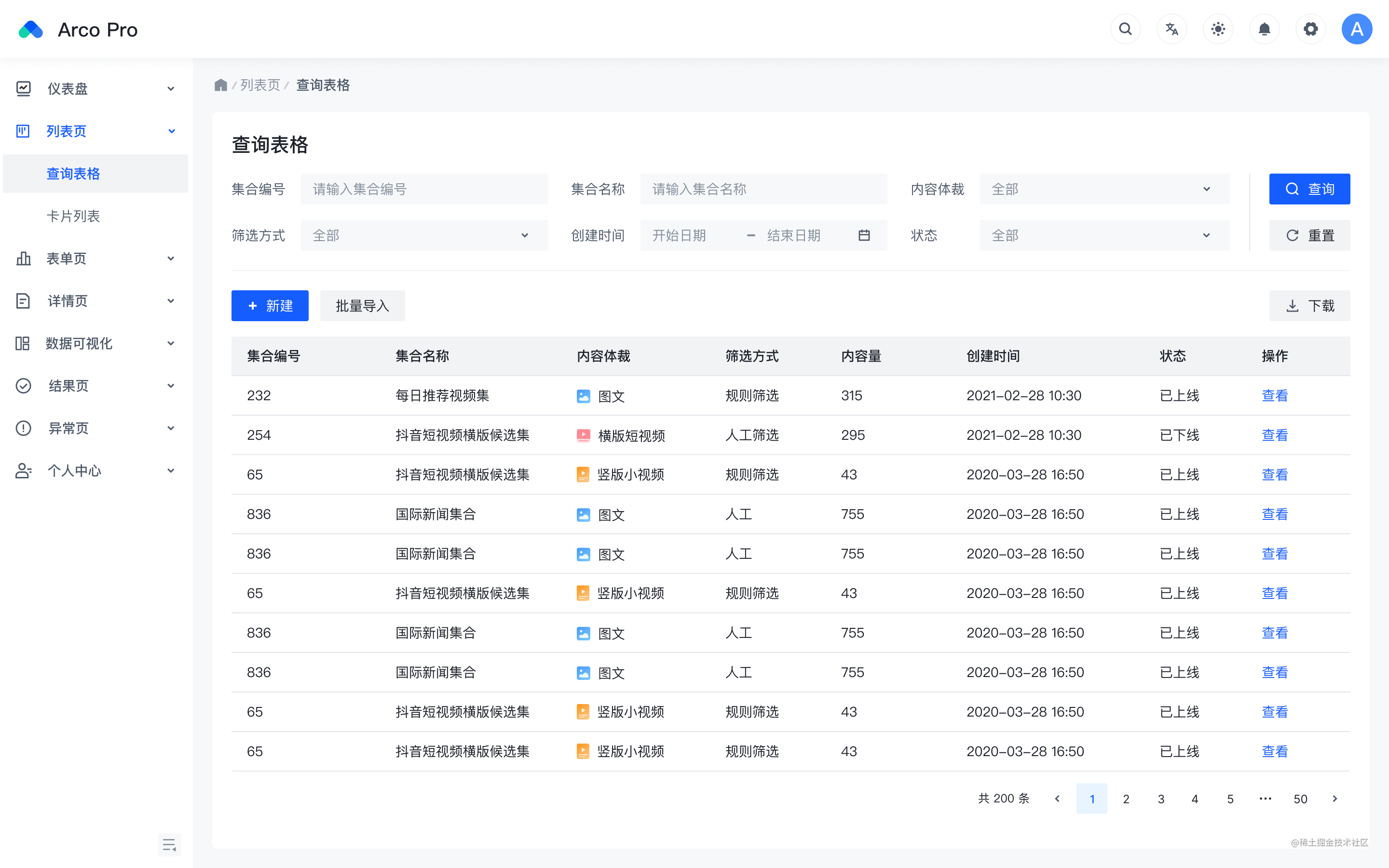Collapse the sidebar using the bottom icon
The width and height of the screenshot is (1389, 868).
tap(169, 844)
